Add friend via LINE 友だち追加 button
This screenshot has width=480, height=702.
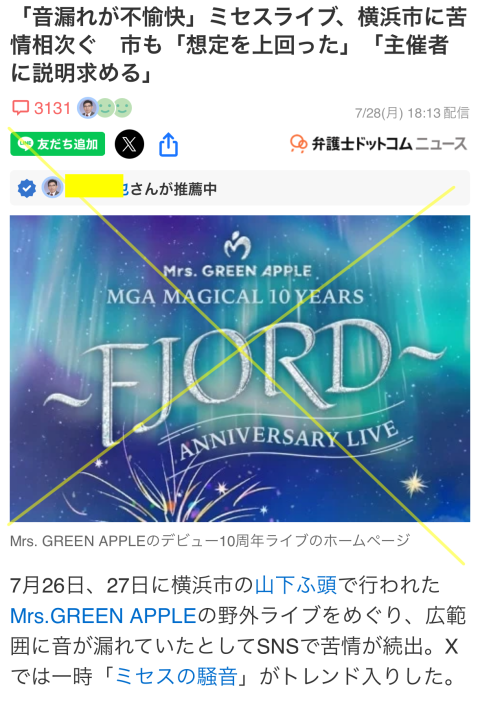[x=58, y=144]
